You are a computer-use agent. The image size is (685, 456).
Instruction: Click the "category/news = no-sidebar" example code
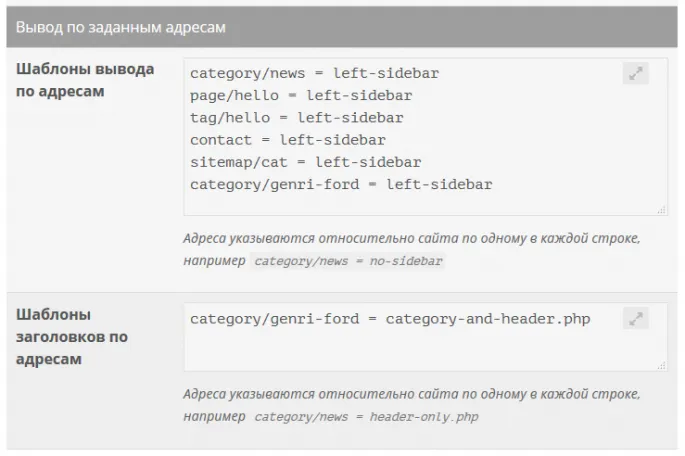348,261
